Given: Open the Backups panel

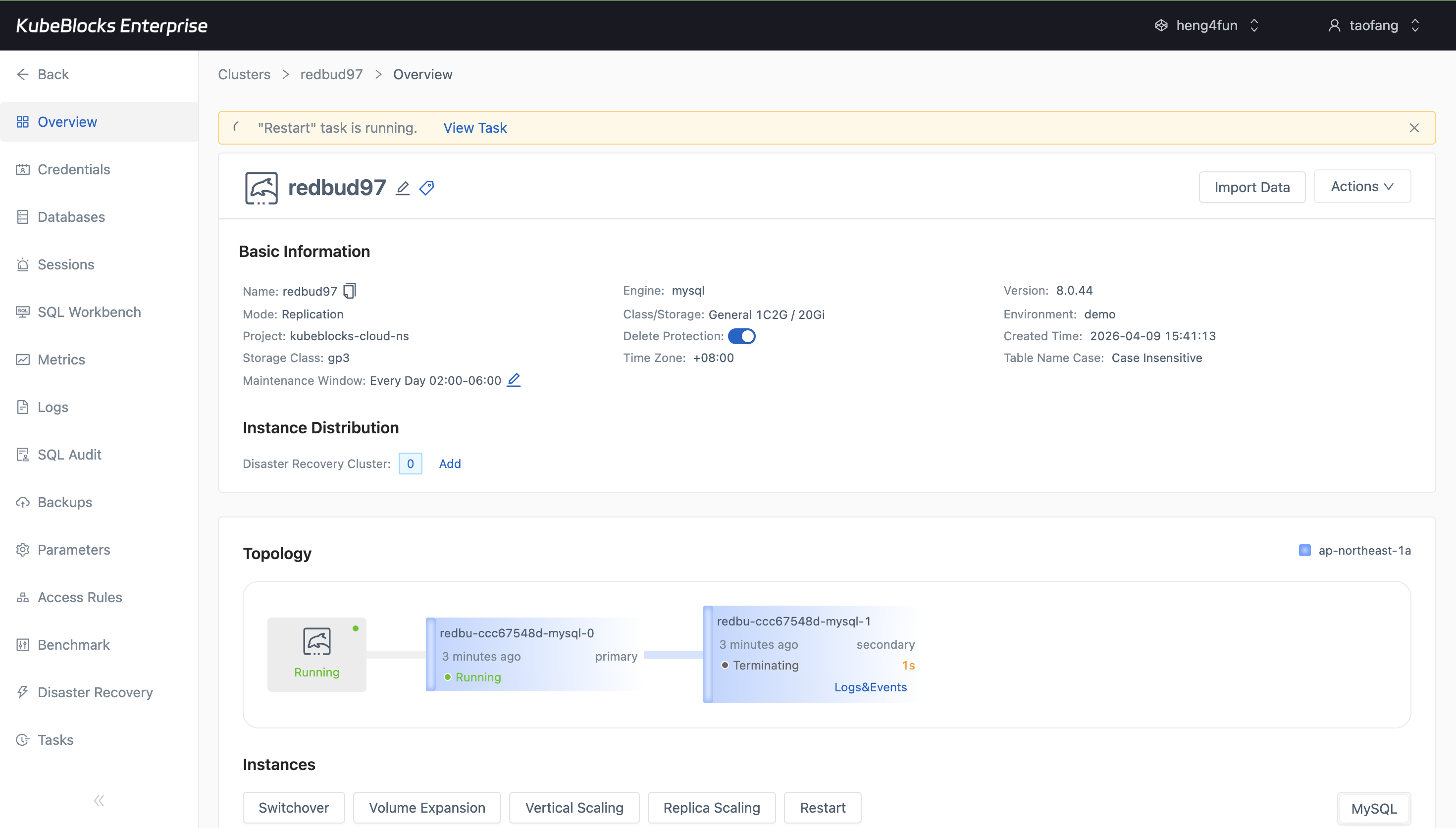Looking at the screenshot, I should click(64, 502).
